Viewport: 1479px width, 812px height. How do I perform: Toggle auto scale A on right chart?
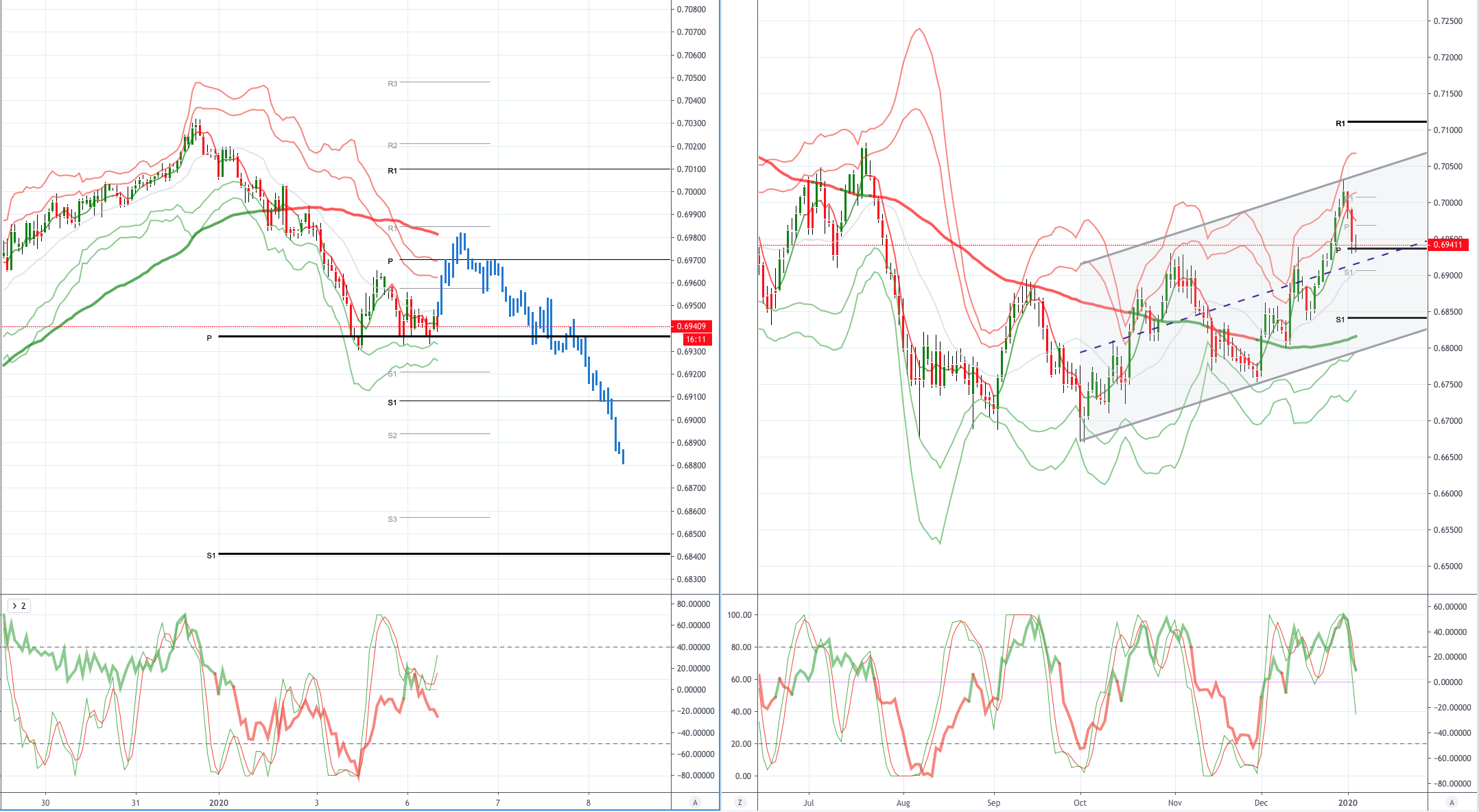click(x=1451, y=802)
